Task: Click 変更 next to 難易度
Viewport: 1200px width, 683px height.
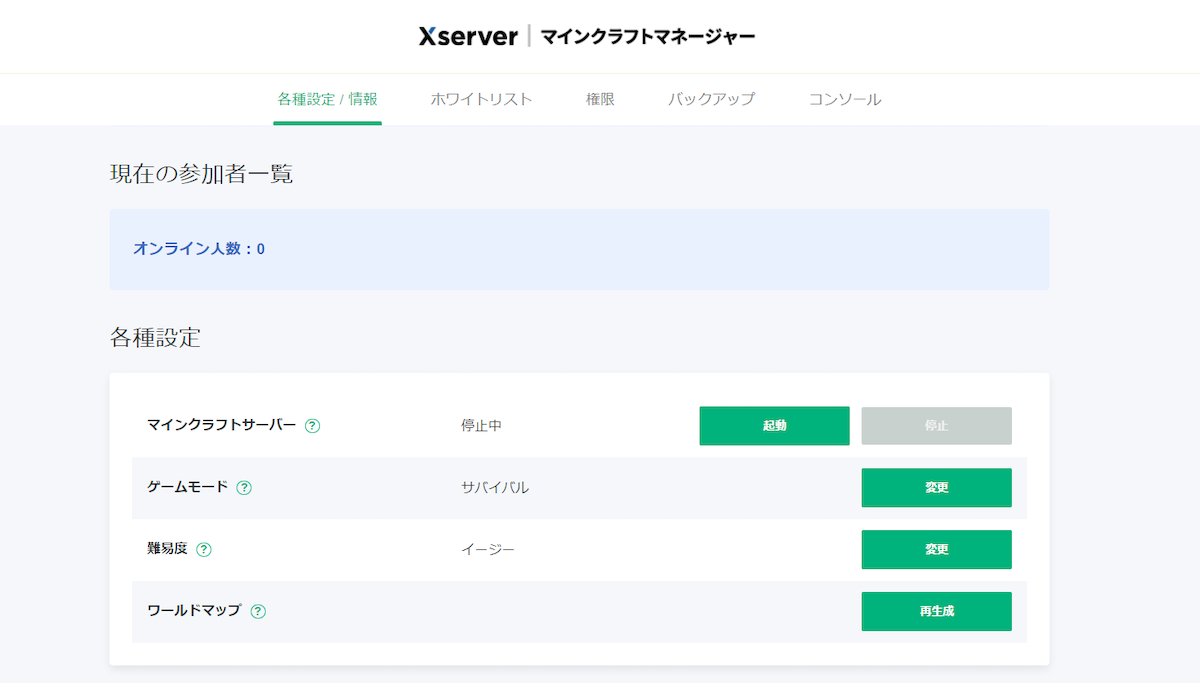Action: (x=936, y=549)
